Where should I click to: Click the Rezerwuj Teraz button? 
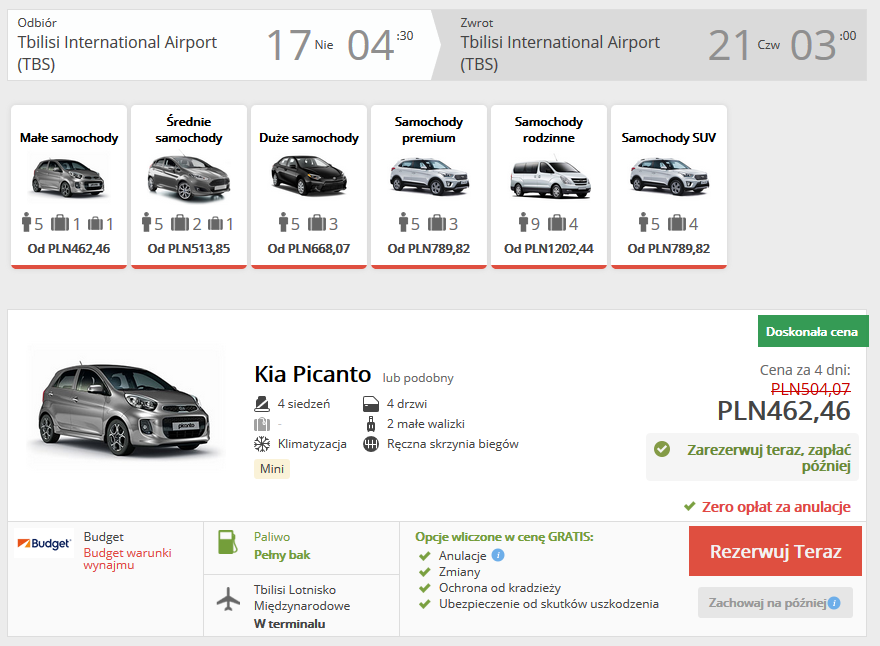click(x=775, y=551)
